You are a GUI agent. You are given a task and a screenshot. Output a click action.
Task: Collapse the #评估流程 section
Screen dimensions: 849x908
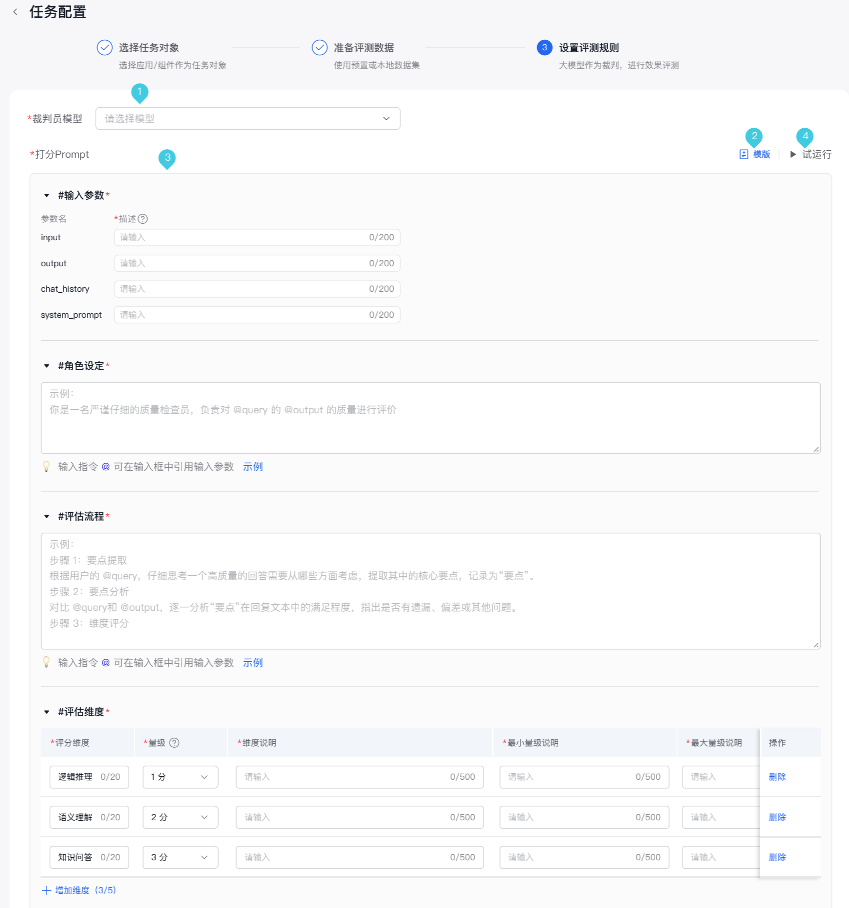46,517
